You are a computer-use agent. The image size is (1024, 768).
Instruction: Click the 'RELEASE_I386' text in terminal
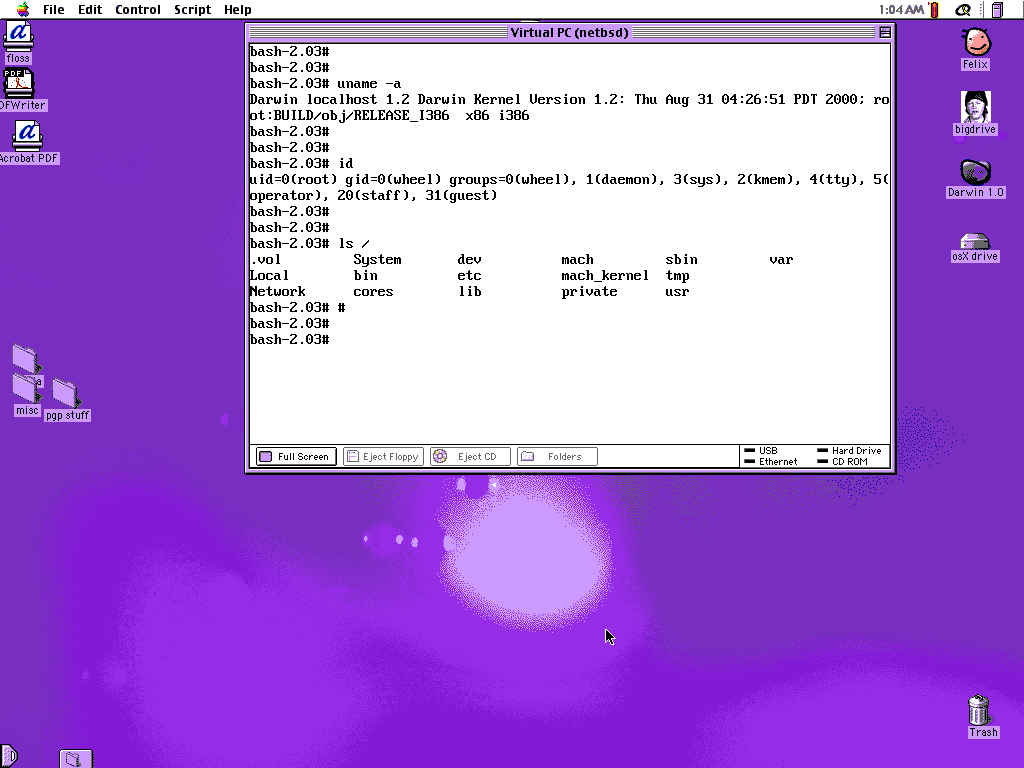pos(401,116)
